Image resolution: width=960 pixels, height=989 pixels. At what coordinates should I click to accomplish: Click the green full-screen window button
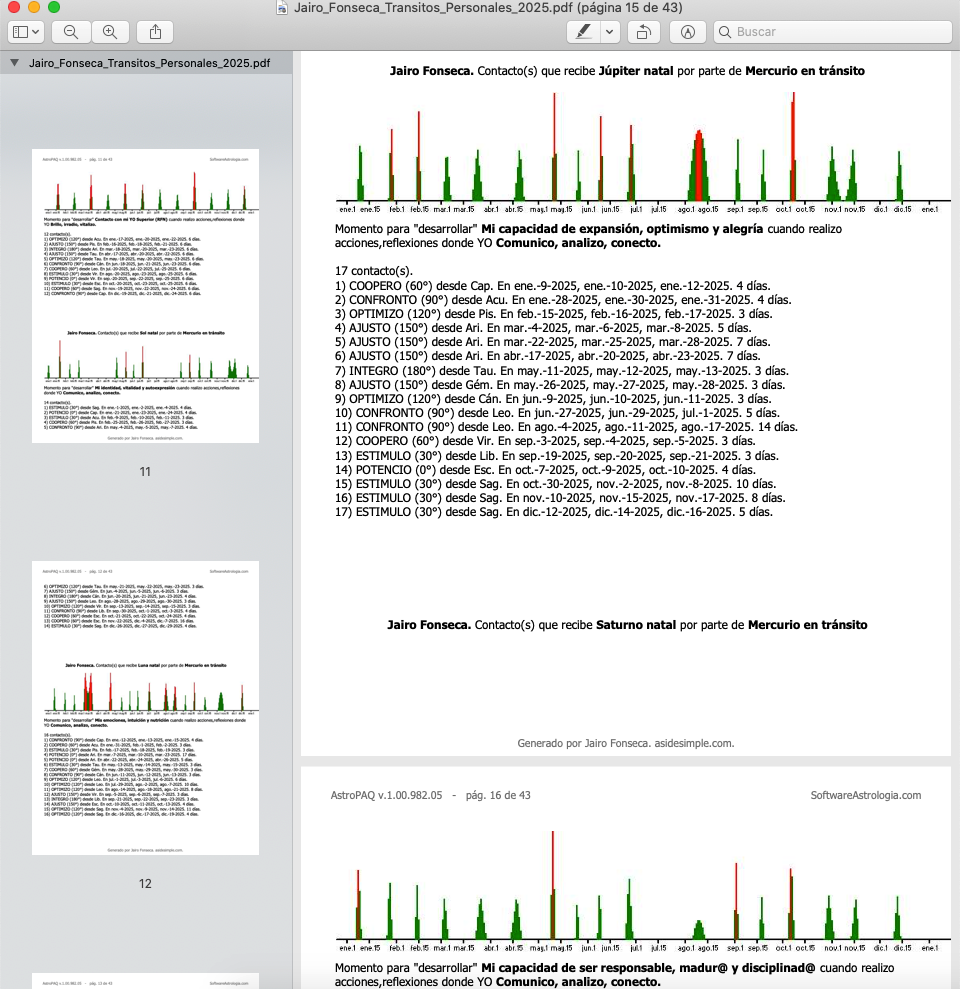tap(54, 8)
